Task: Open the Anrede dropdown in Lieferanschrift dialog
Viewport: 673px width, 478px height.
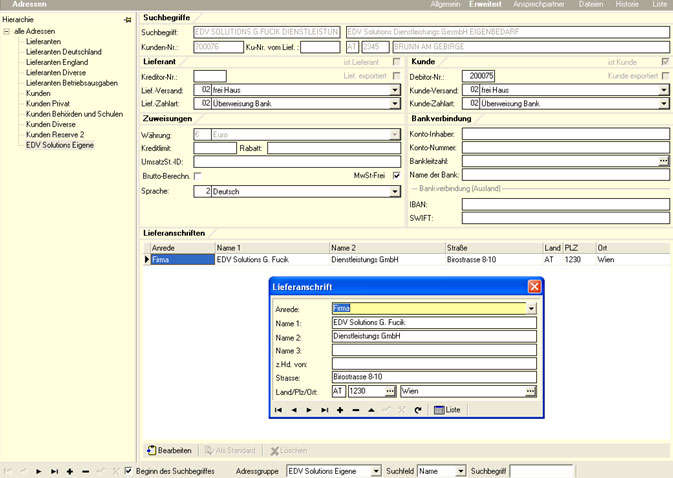Action: pyautogui.click(x=530, y=309)
